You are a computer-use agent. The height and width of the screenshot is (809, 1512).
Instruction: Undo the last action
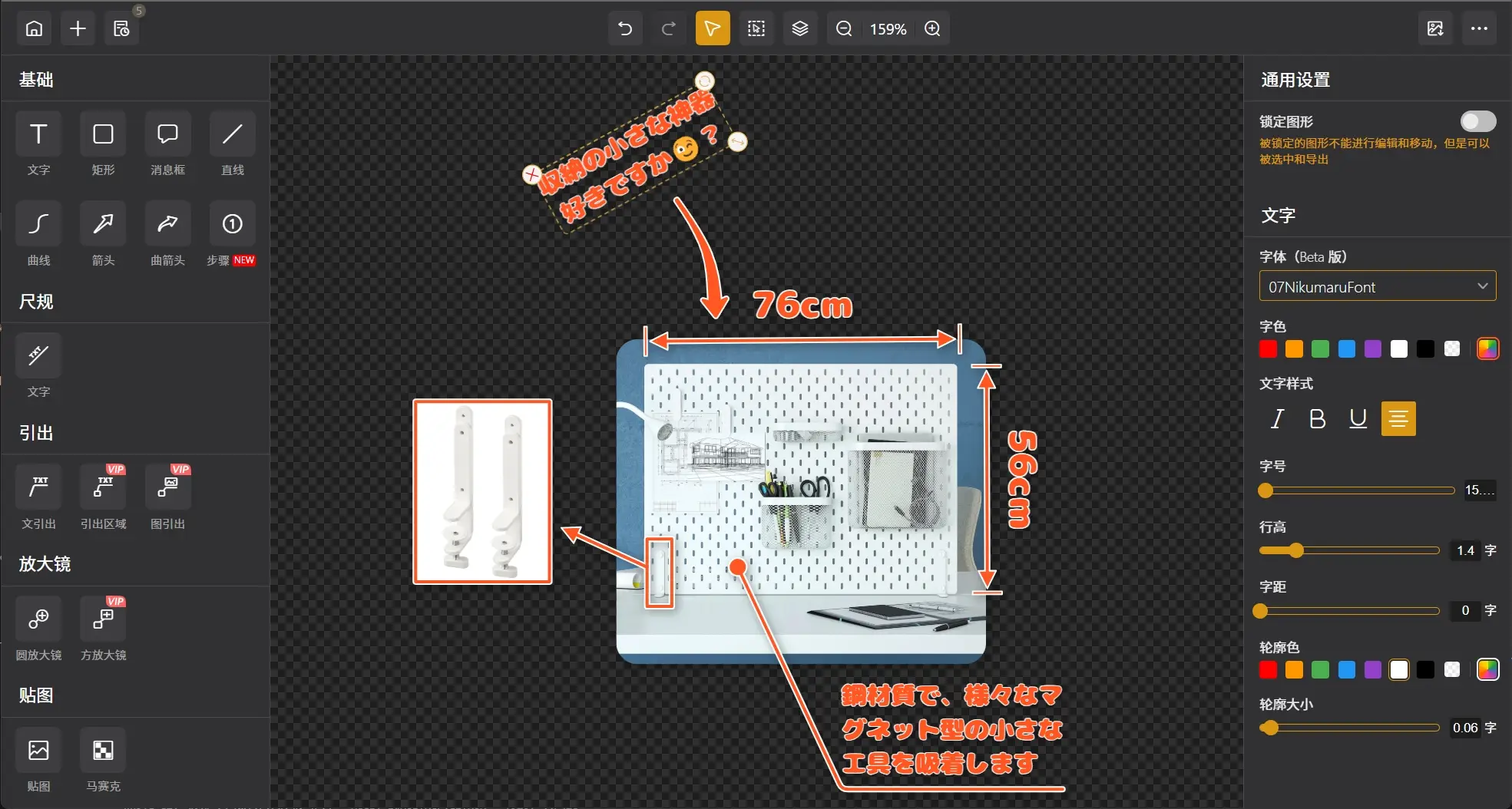coord(625,28)
